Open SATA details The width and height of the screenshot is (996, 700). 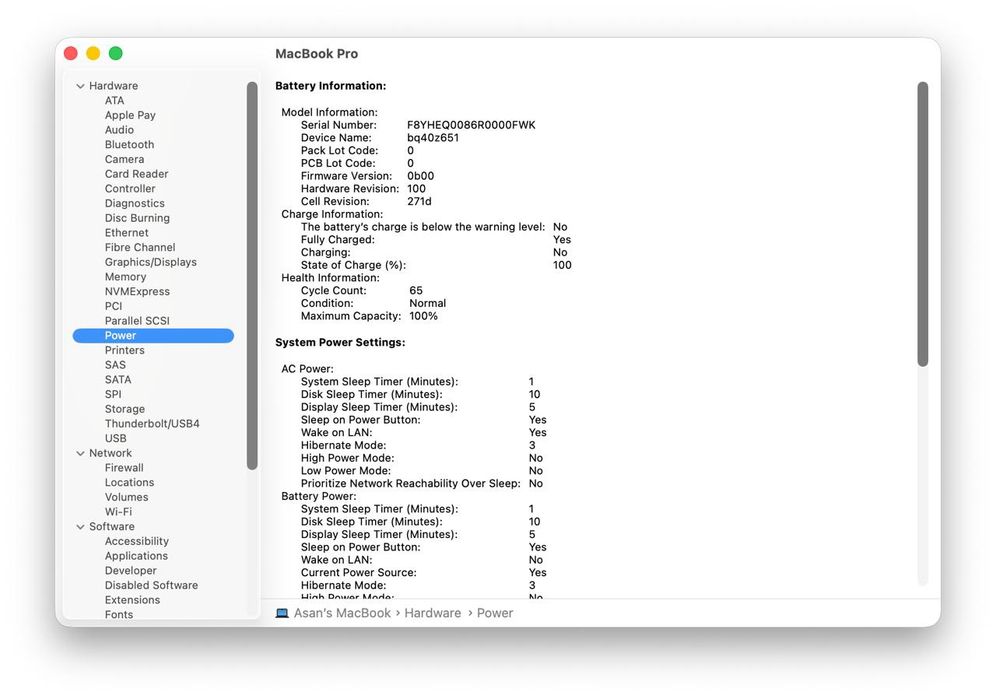118,379
